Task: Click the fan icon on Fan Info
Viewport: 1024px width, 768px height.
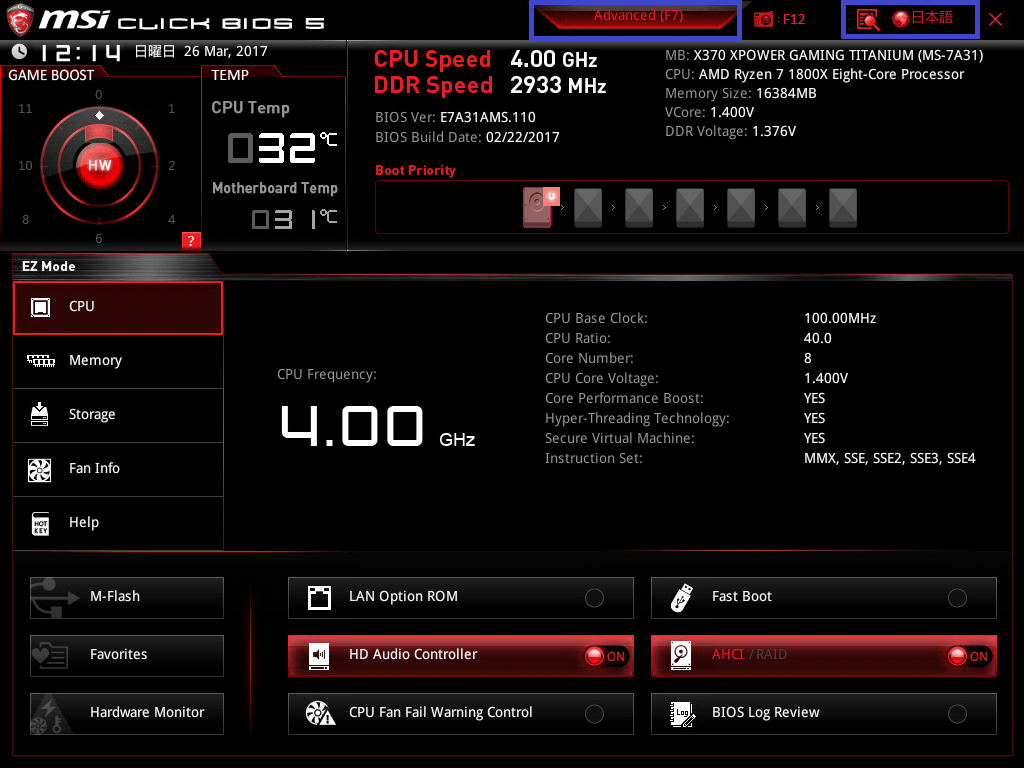Action: coord(40,470)
